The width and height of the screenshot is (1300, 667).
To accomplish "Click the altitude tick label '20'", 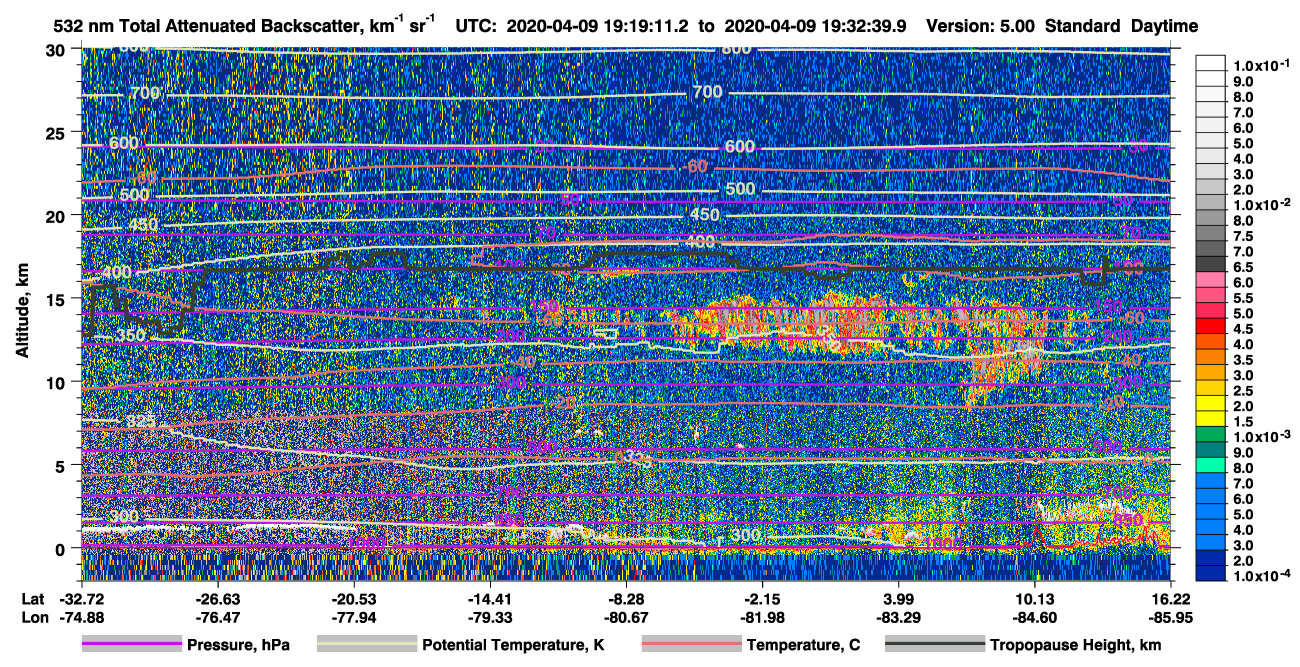I will click(x=58, y=216).
